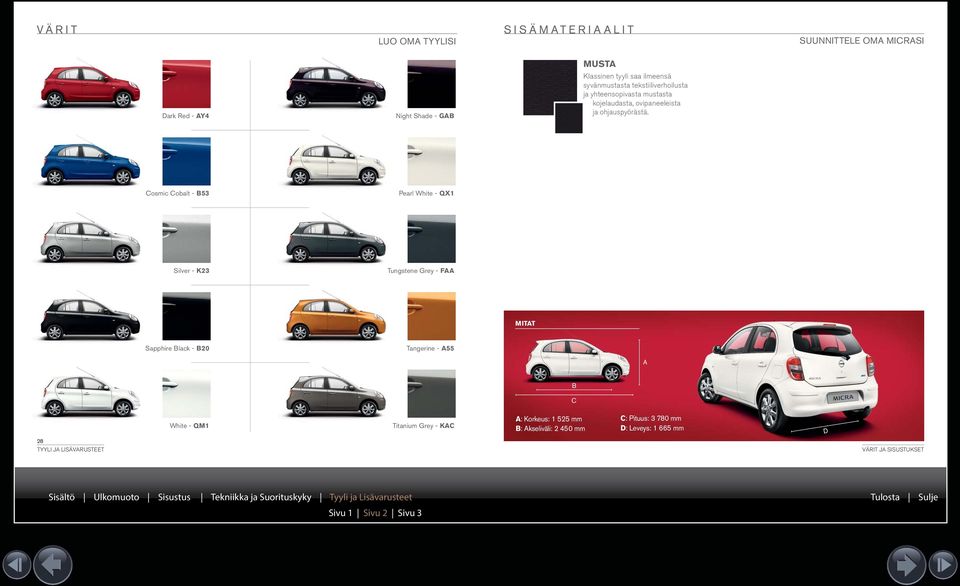Click the "Silver - K23" label
The height and width of the screenshot is (586, 960).
[x=192, y=271]
